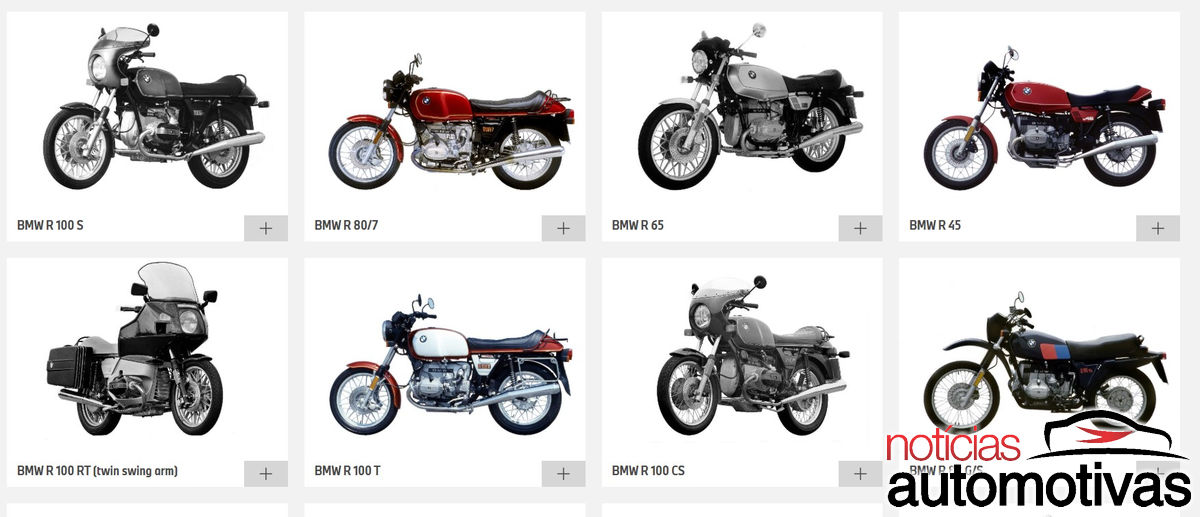Viewport: 1200px width, 517px height.
Task: Select the BMW R 100 S title link
Action: [50, 225]
